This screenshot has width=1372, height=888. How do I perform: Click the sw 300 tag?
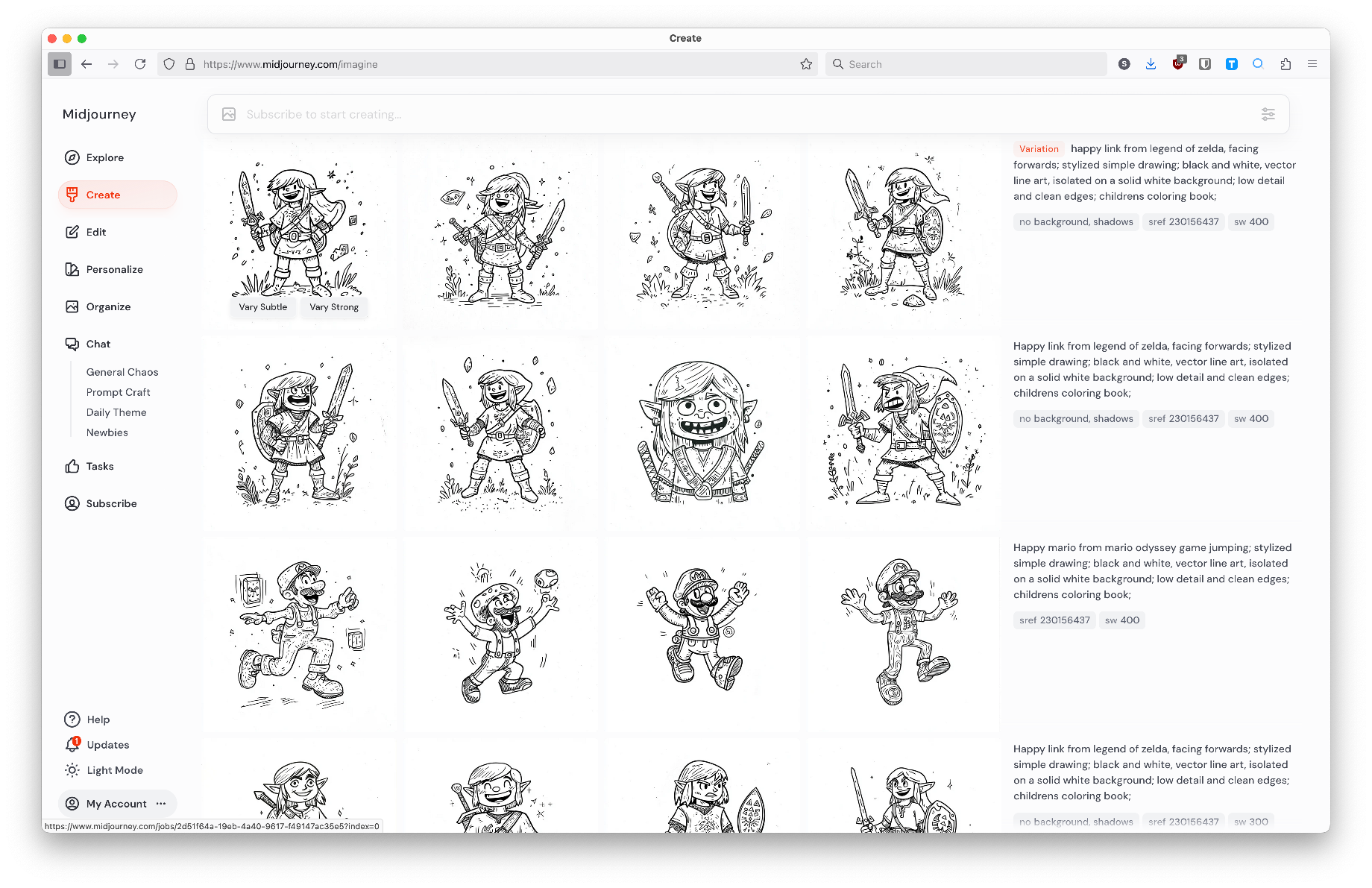click(1251, 822)
